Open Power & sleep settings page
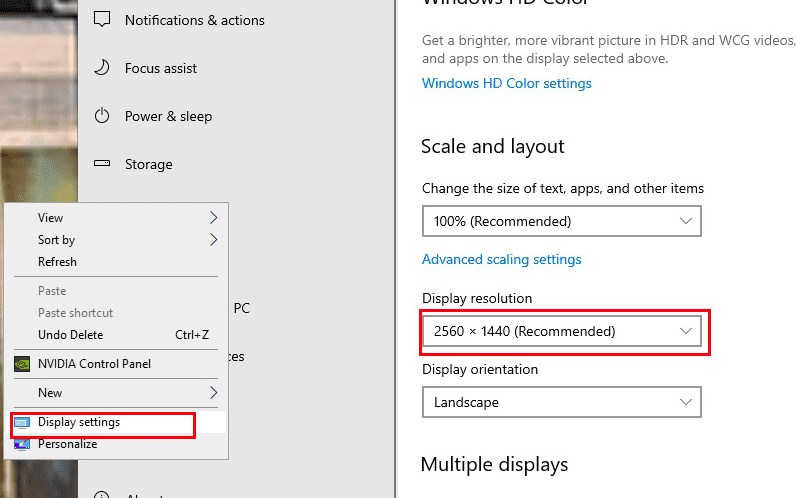 [168, 116]
